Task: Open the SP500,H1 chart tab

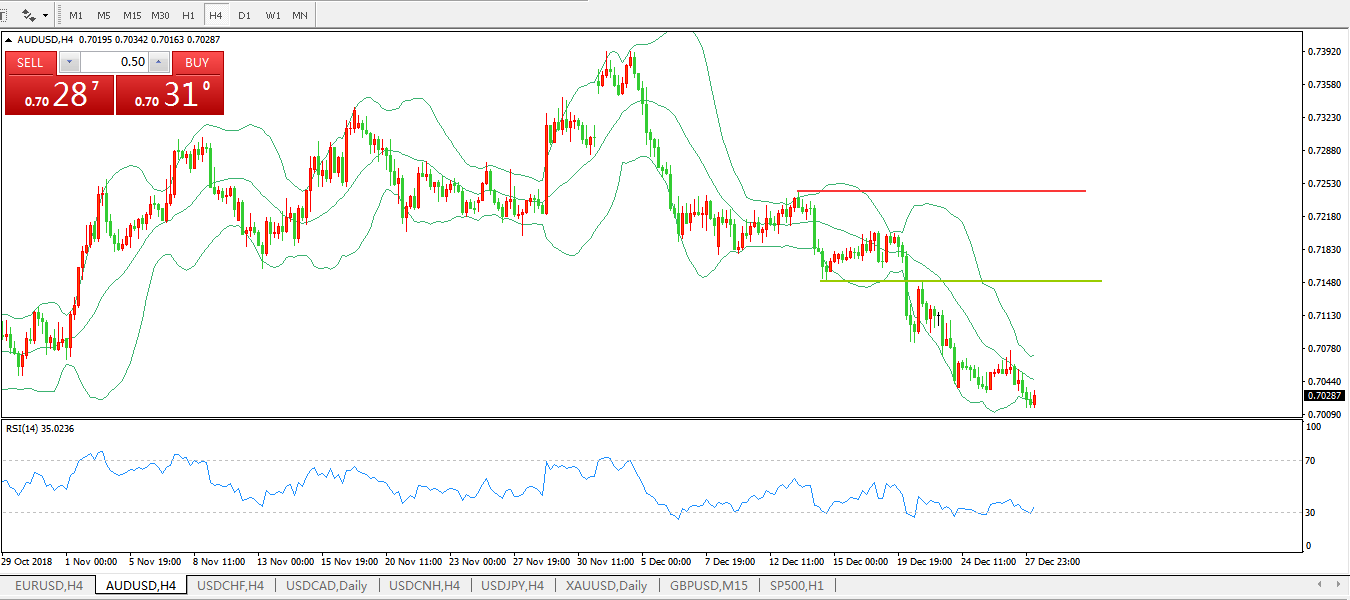Action: coord(796,585)
